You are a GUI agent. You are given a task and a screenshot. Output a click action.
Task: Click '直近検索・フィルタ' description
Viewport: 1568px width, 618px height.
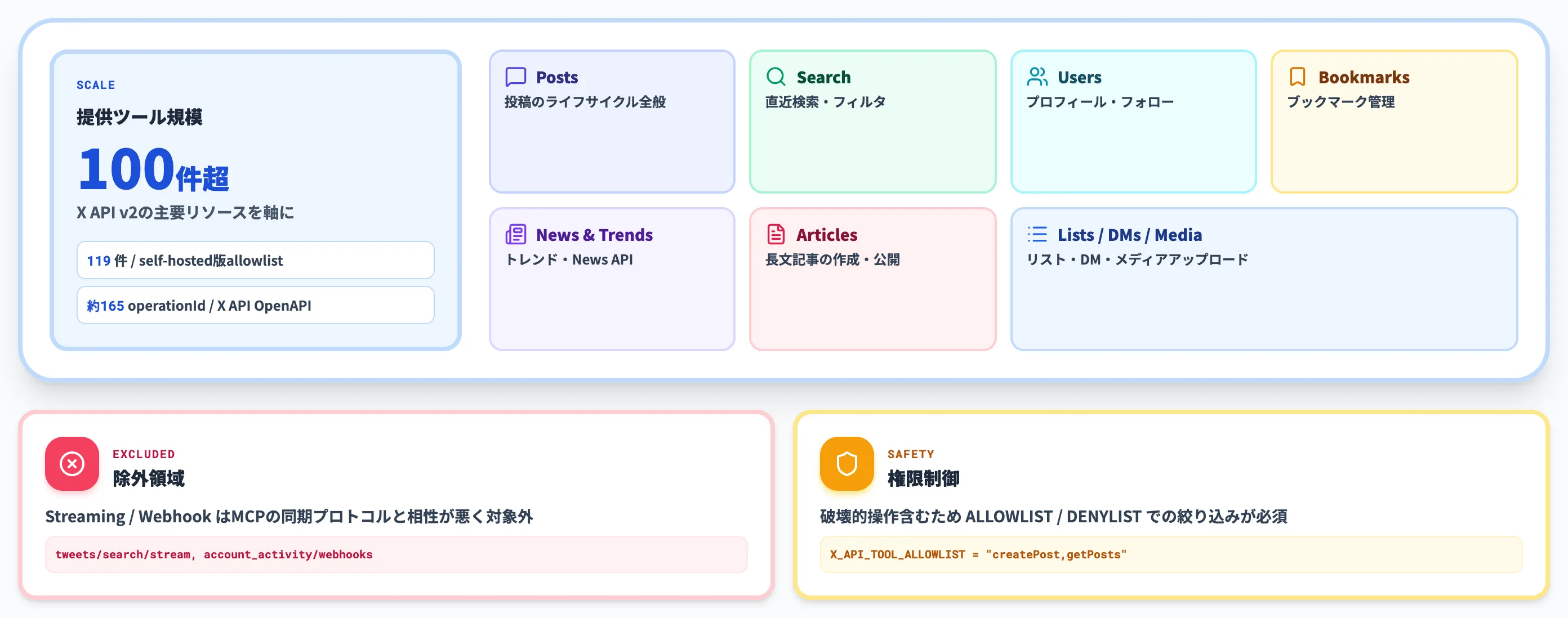[x=825, y=101]
